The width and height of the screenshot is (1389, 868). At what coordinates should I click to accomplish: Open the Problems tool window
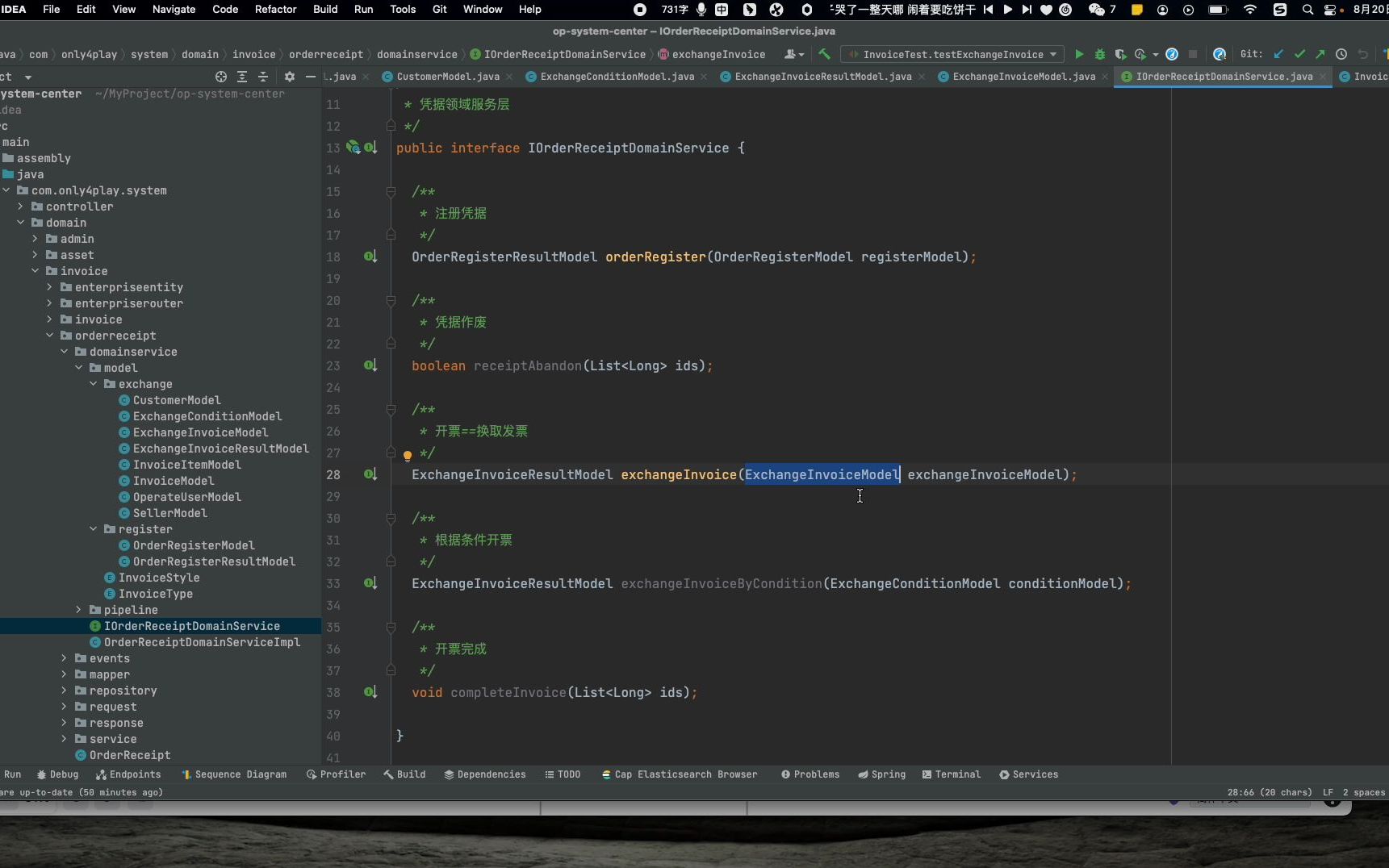click(810, 774)
